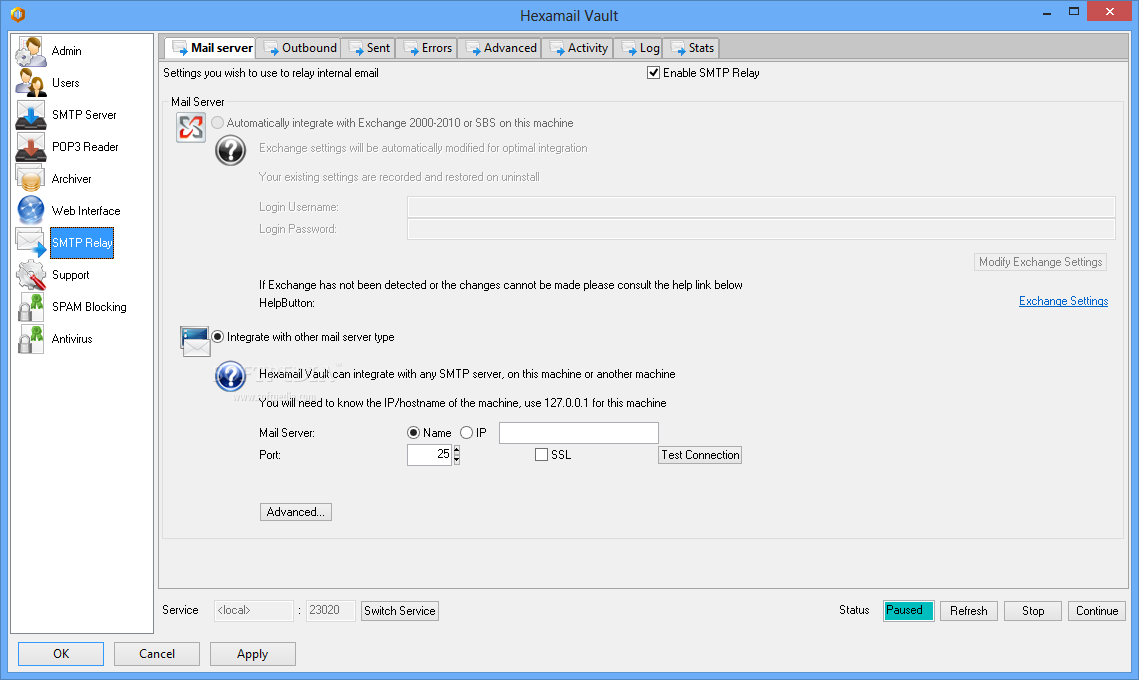Click the Mail Server hostname input field
The height and width of the screenshot is (680, 1139).
(578, 433)
